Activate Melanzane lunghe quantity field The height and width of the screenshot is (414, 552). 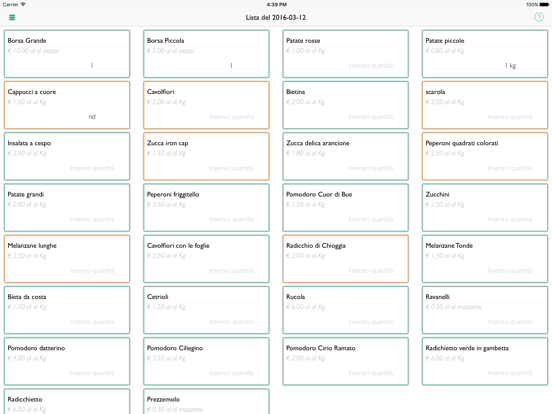[x=92, y=270]
